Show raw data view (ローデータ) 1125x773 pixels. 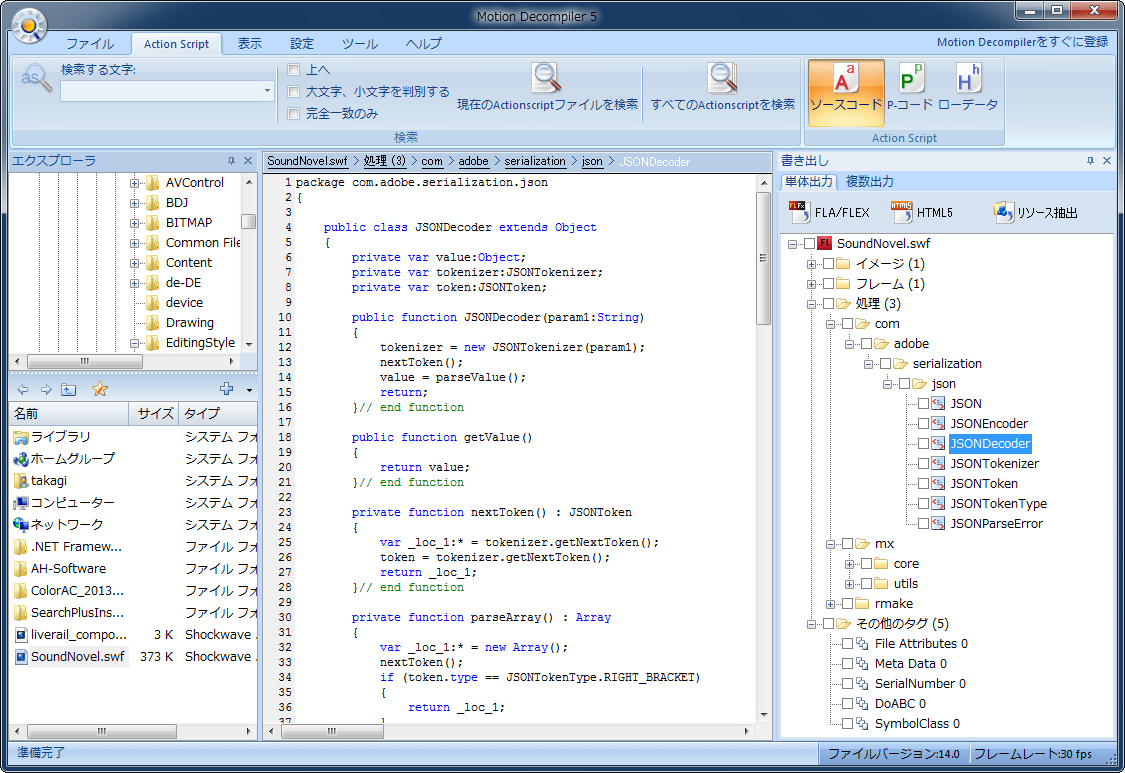coord(968,88)
